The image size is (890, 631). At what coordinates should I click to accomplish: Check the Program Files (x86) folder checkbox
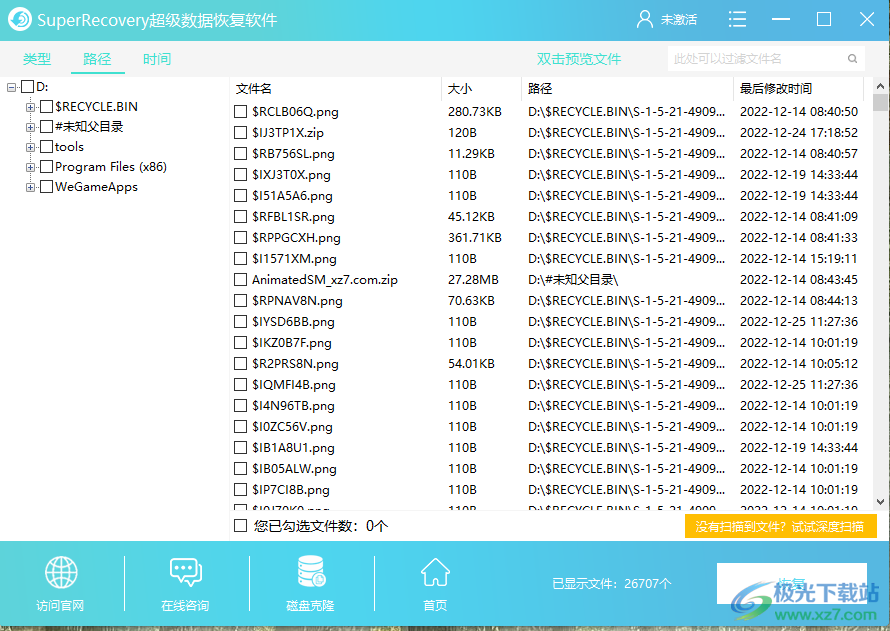(x=47, y=167)
